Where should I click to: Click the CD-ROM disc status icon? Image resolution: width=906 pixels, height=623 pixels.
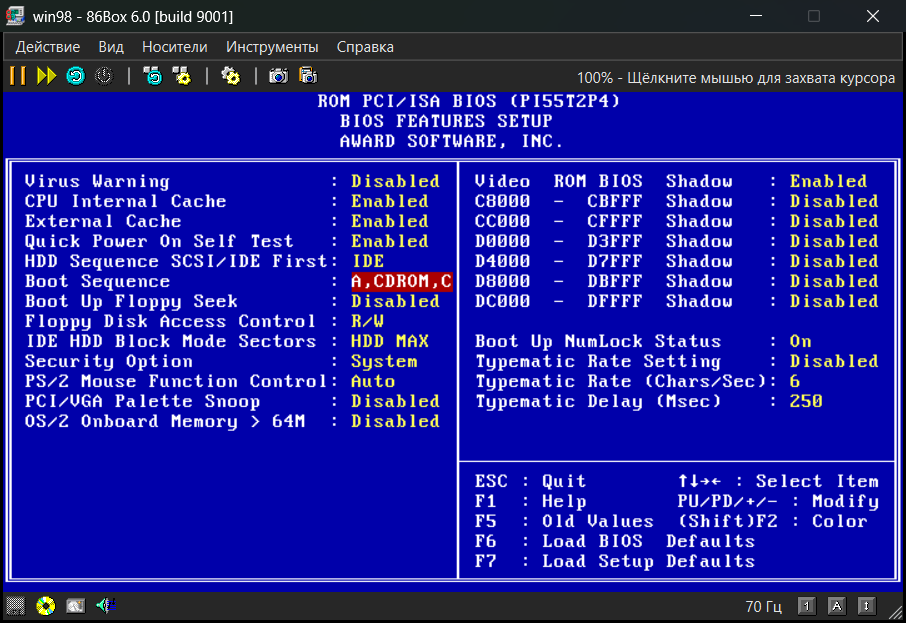[x=46, y=606]
